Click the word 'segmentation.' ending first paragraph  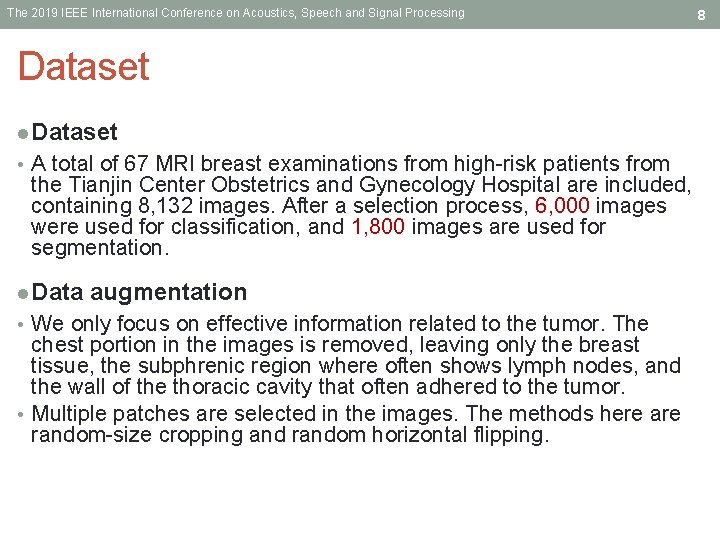pyautogui.click(x=100, y=248)
